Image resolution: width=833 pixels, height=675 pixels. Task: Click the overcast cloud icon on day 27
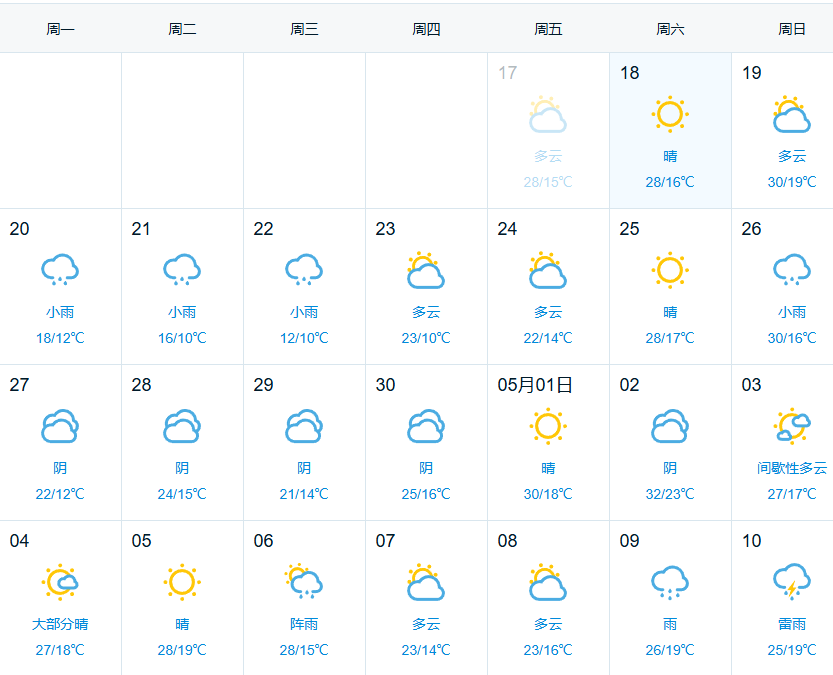[60, 426]
